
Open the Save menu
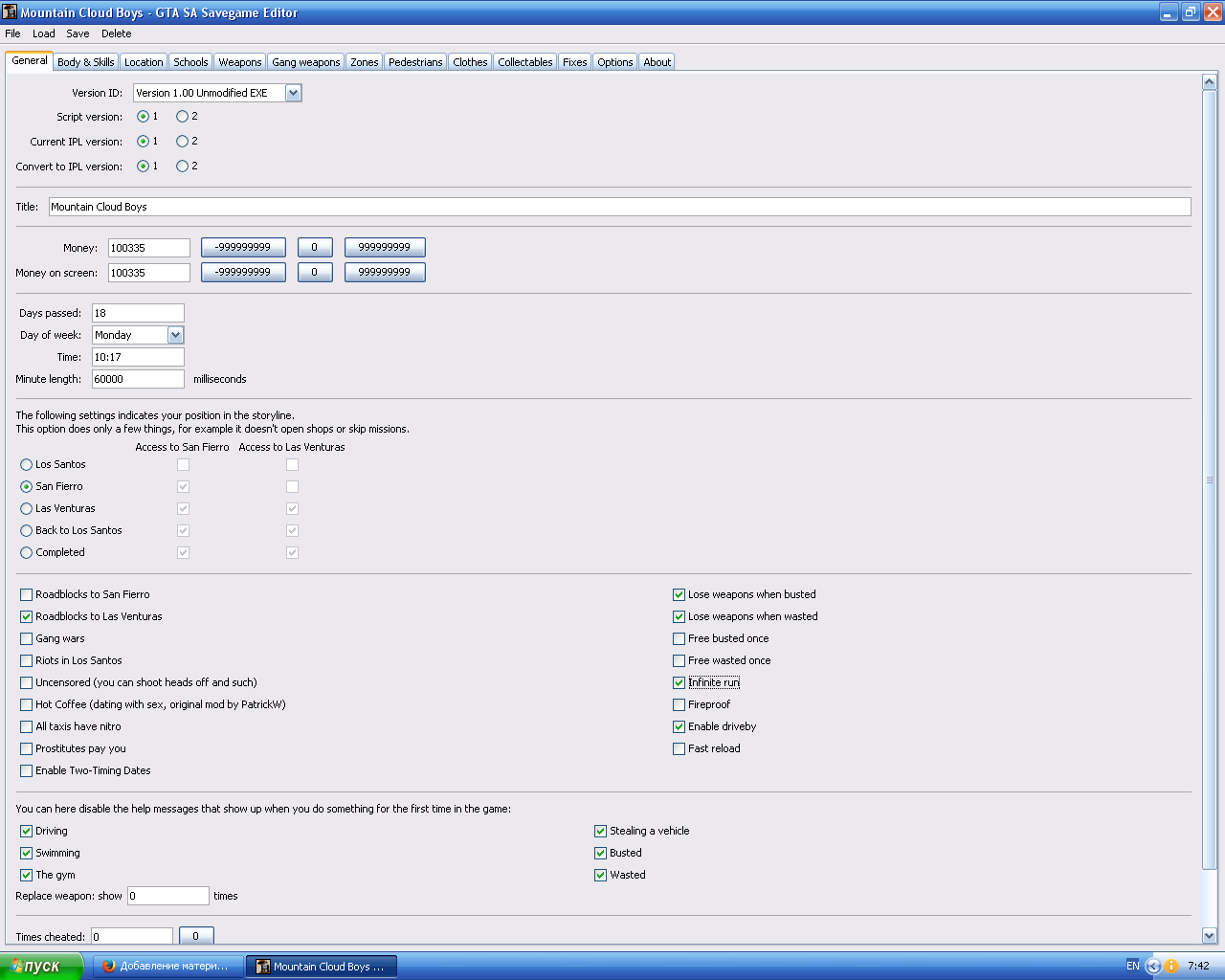coord(78,33)
